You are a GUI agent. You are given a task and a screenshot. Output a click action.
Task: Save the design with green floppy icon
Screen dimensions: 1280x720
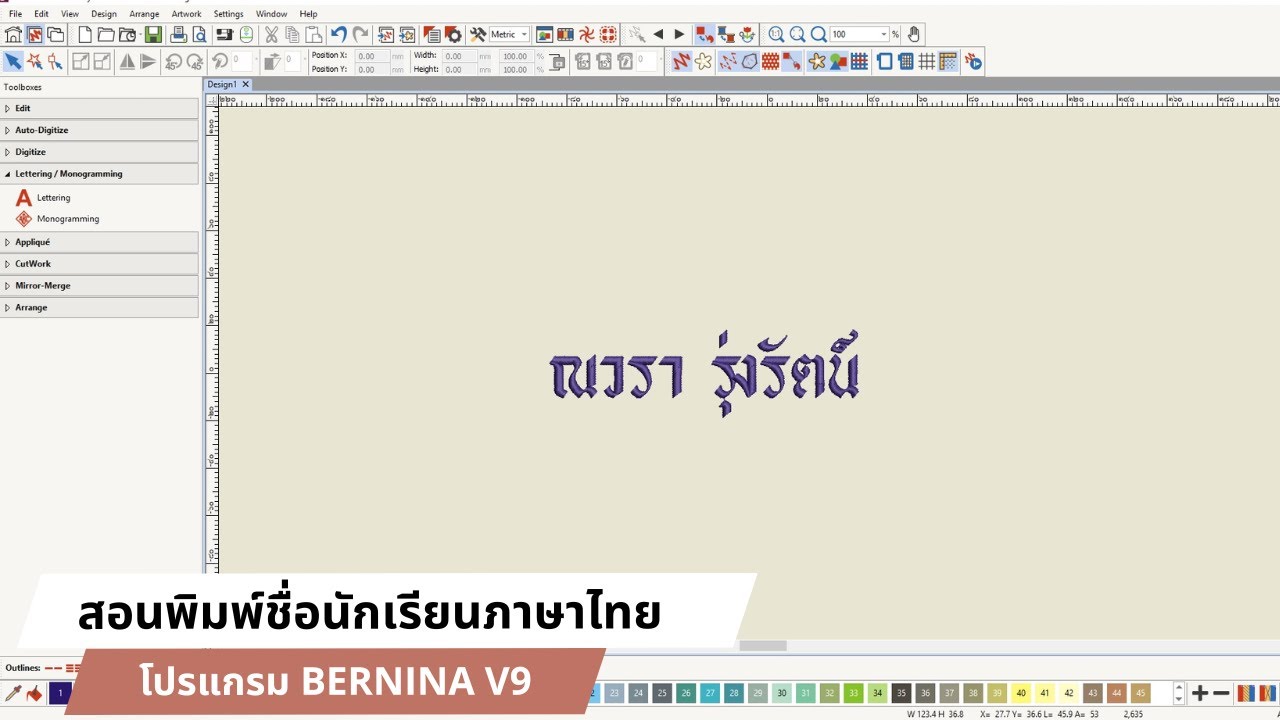pyautogui.click(x=153, y=34)
